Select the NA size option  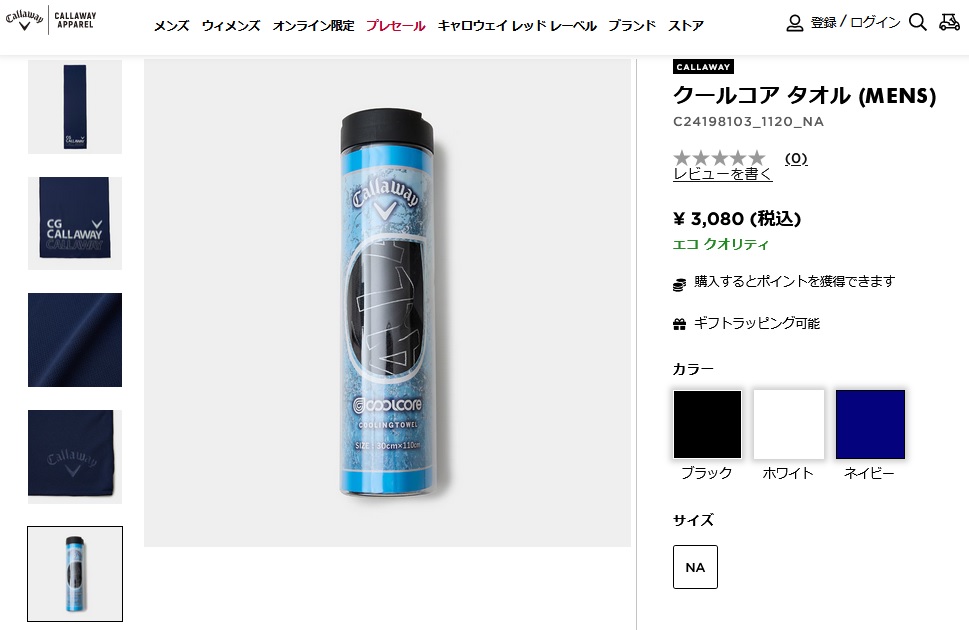pos(695,567)
